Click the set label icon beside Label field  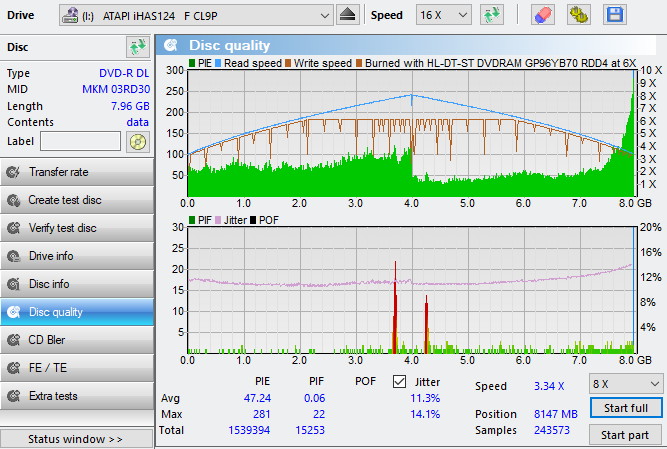coord(137,141)
